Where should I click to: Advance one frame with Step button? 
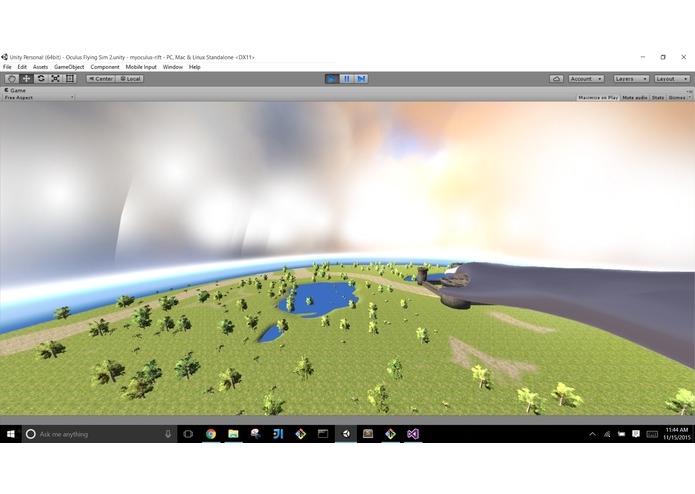[361, 79]
